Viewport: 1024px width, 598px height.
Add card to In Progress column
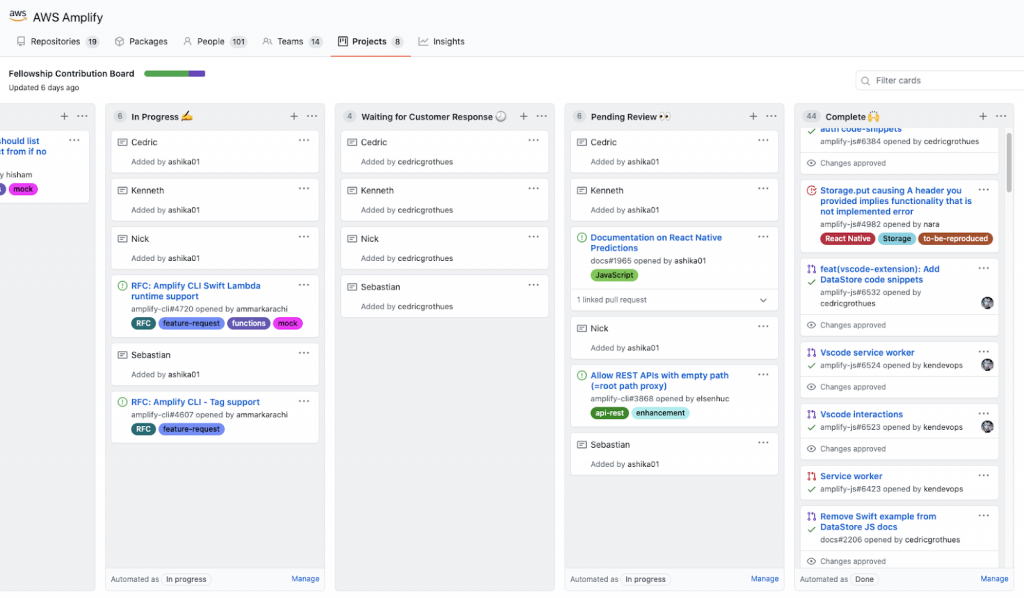click(x=294, y=116)
